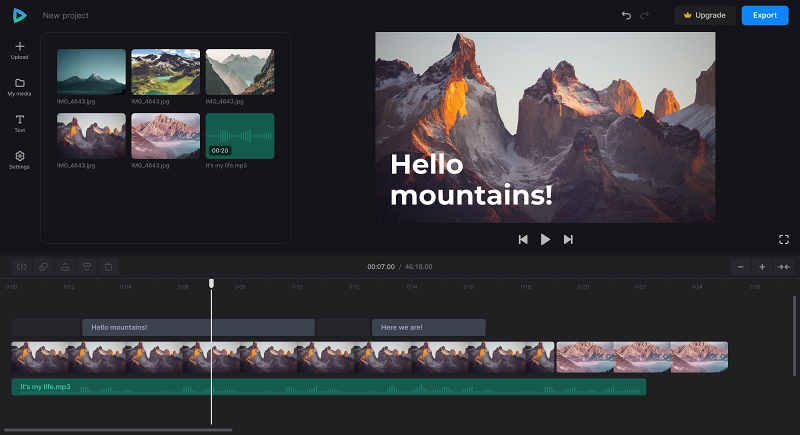Open the My media folder
The height and width of the screenshot is (435, 800).
19,87
